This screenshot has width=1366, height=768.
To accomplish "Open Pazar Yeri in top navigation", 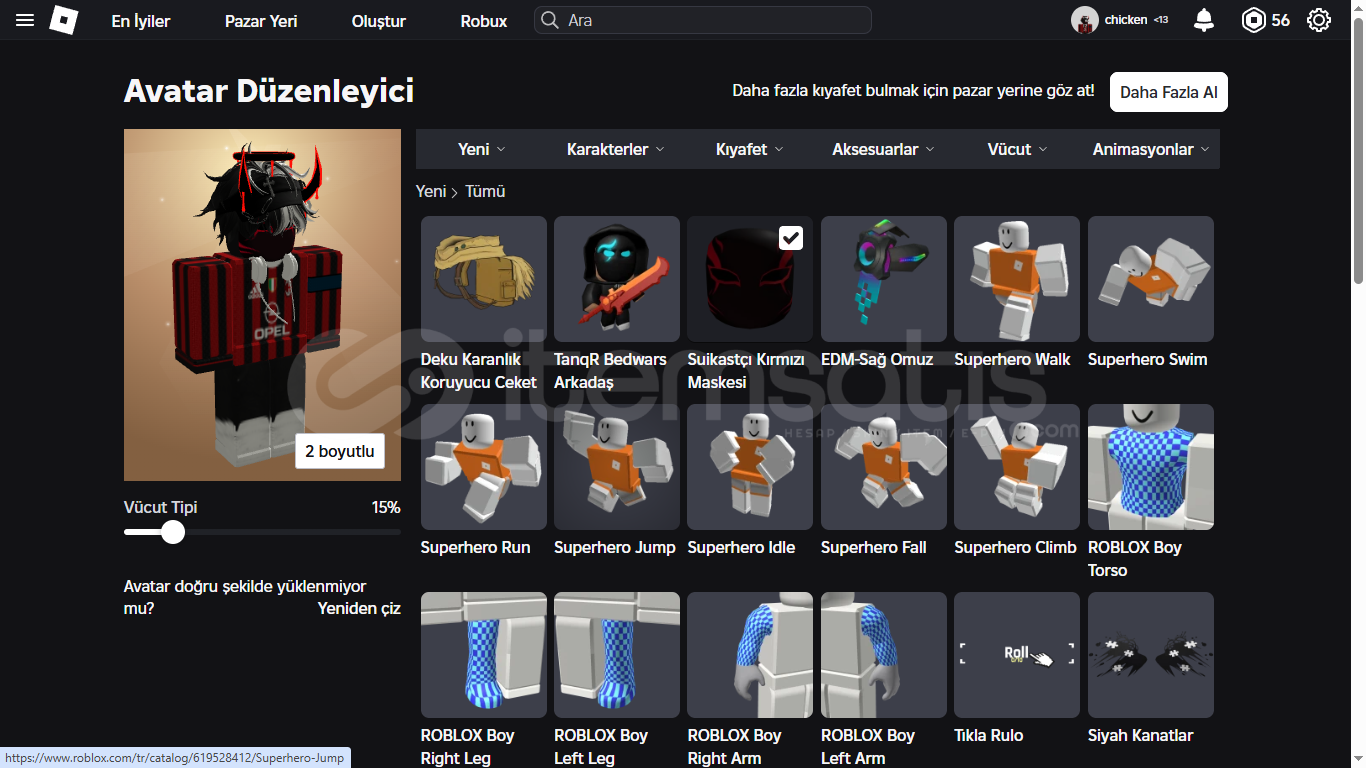I will tap(261, 21).
